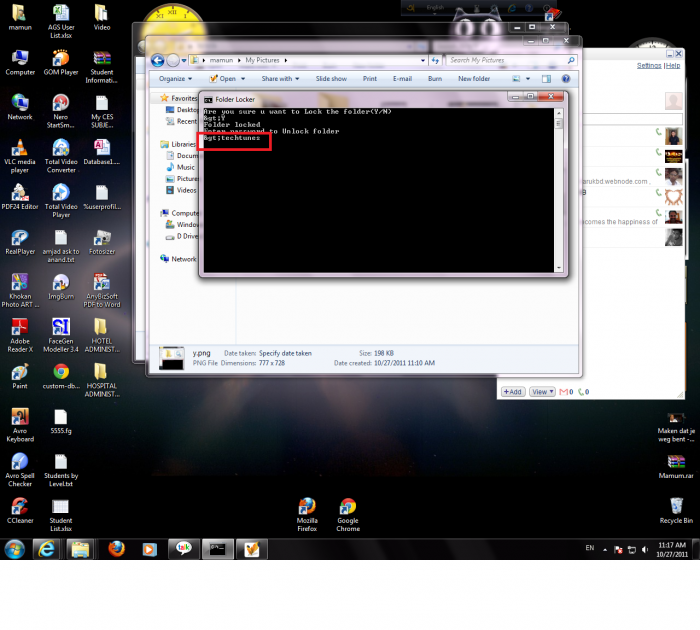Viewport: 700px width, 630px height.
Task: Open Fotosizer desktop shortcut
Action: (x=102, y=242)
